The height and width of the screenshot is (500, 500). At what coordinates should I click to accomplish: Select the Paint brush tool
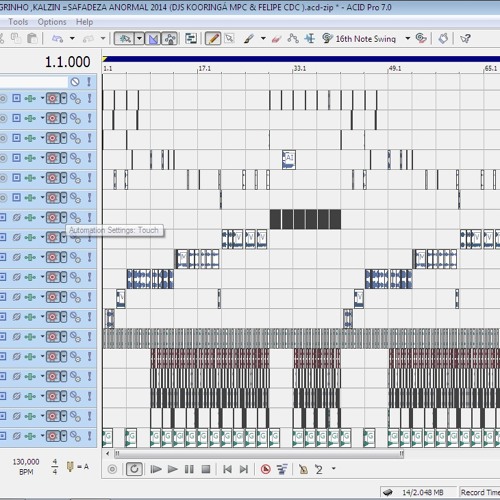pos(249,39)
